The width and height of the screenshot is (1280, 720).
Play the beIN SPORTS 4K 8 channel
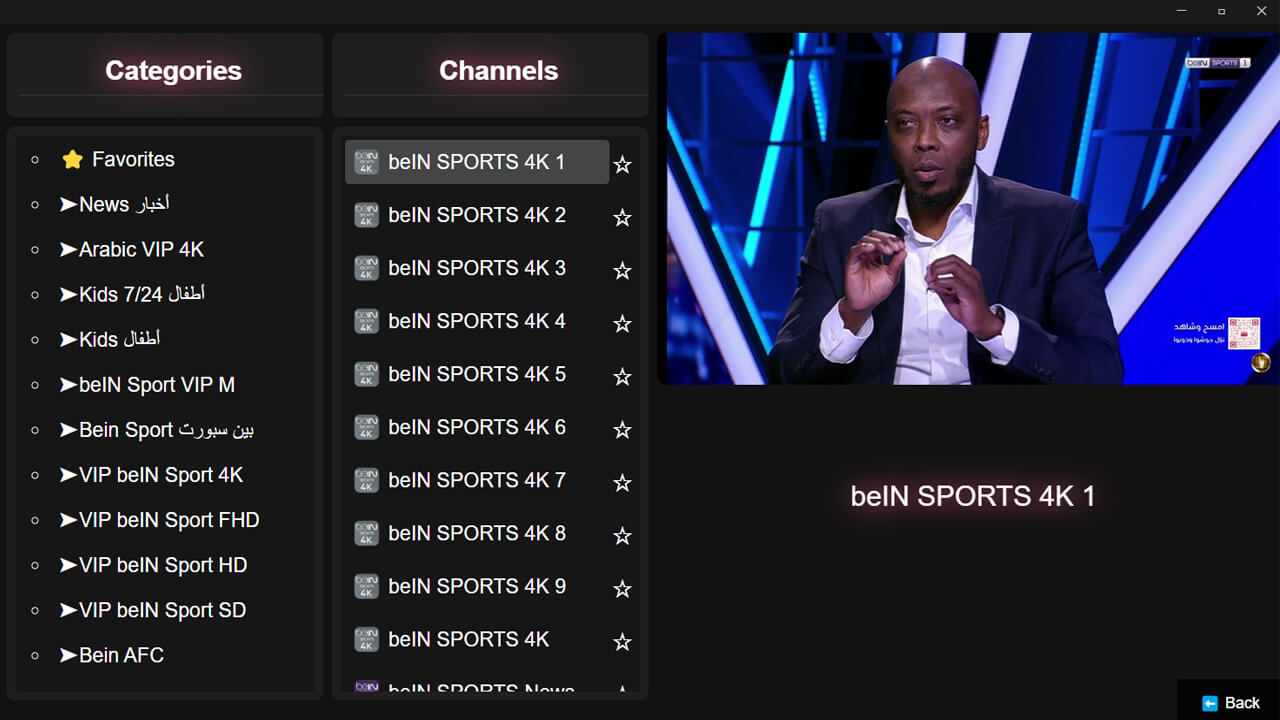coord(477,533)
